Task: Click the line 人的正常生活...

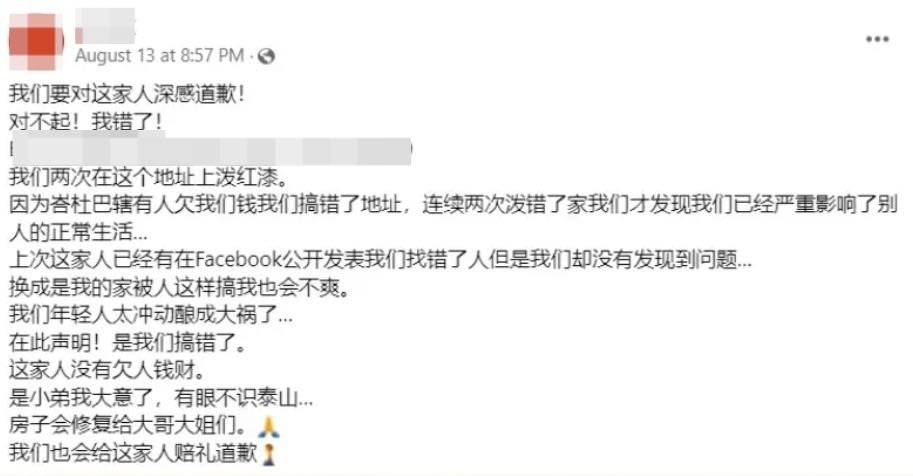Action: (x=79, y=232)
